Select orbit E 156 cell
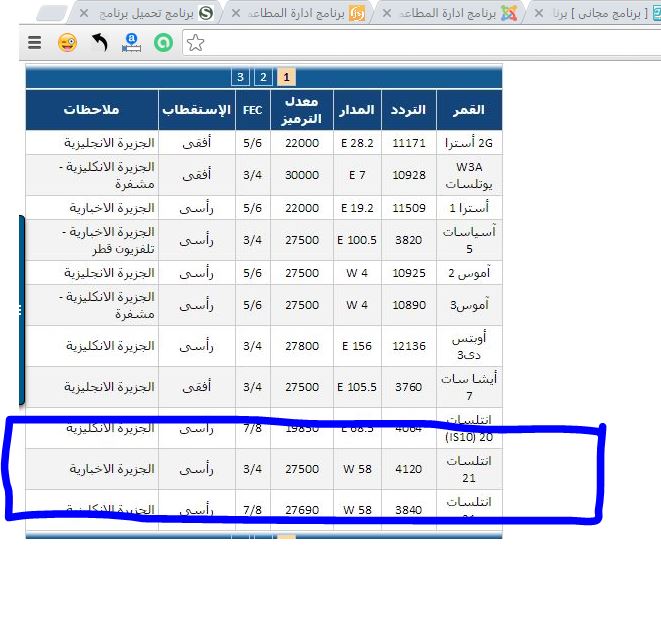This screenshot has height=622, width=661. click(x=357, y=346)
